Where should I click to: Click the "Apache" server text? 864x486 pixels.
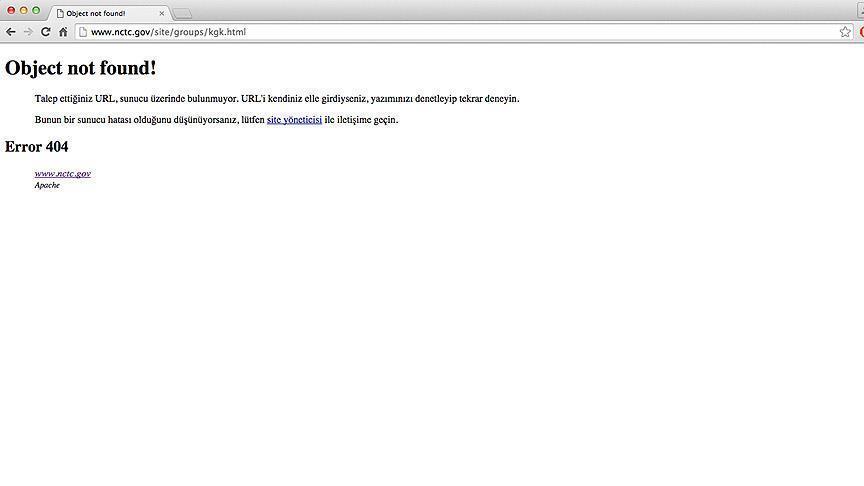pyautogui.click(x=47, y=185)
